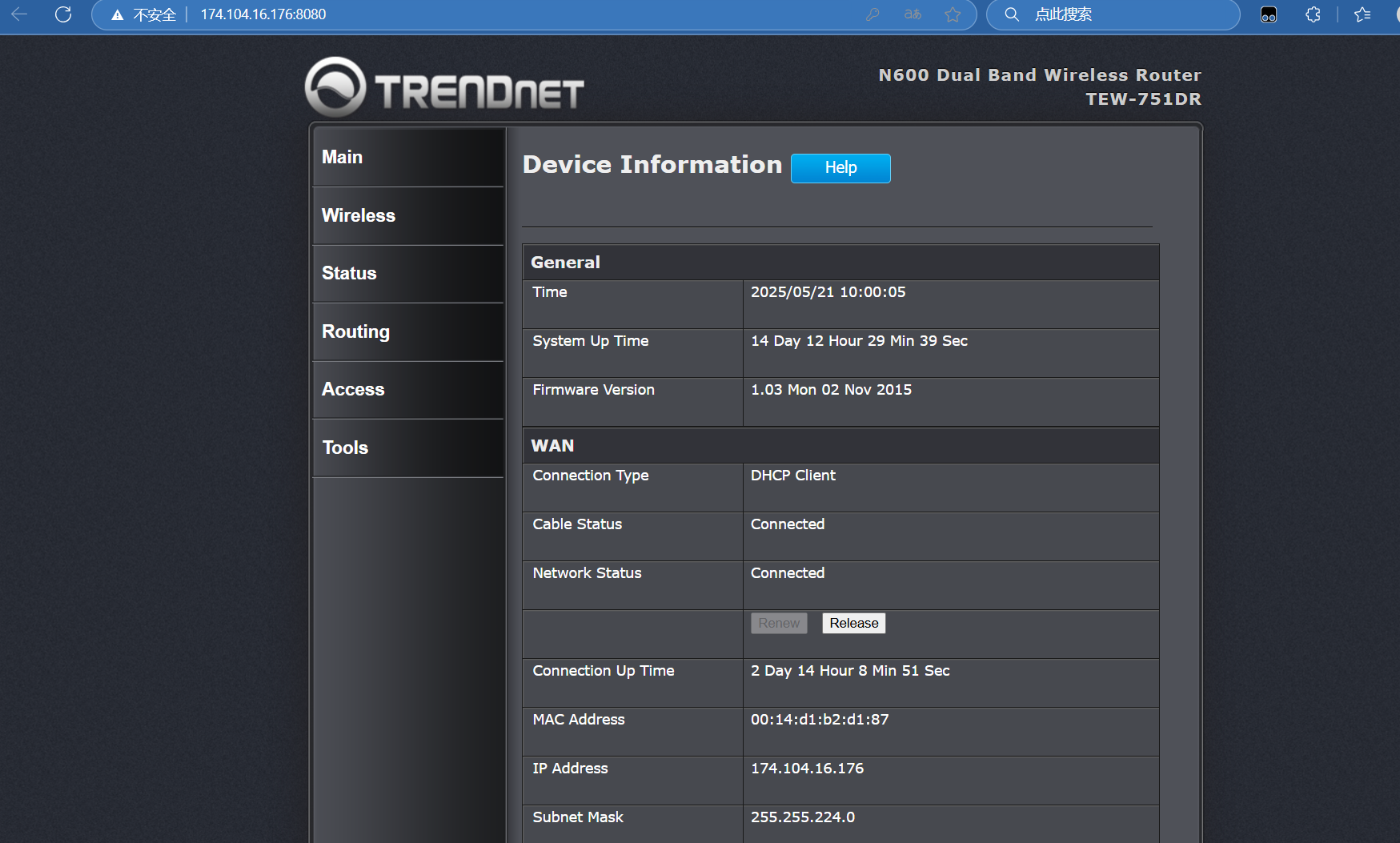Image resolution: width=1400 pixels, height=843 pixels.
Task: Go back with the browser back arrow
Action: point(19,14)
